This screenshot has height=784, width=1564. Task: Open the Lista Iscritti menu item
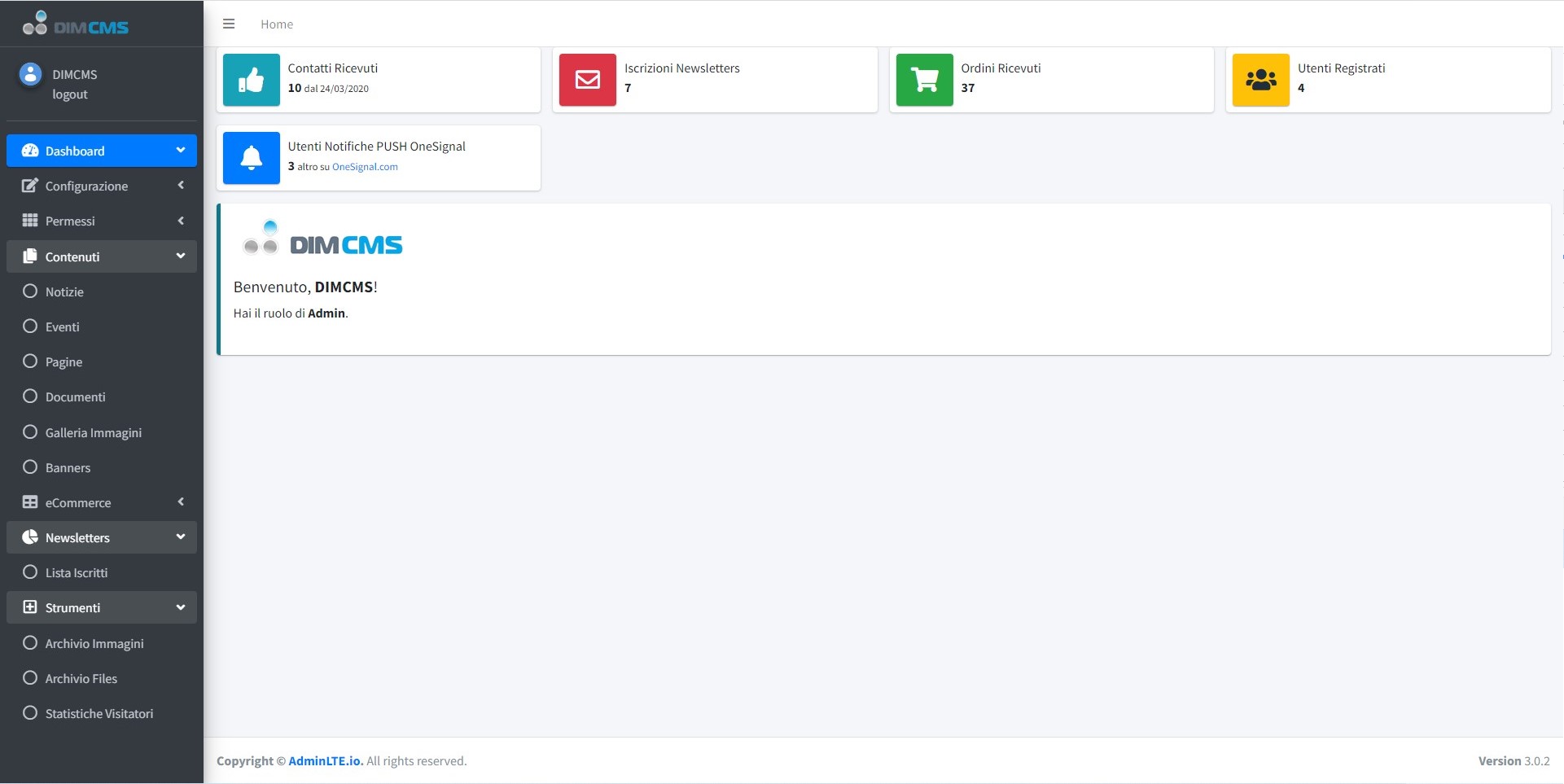click(x=102, y=572)
